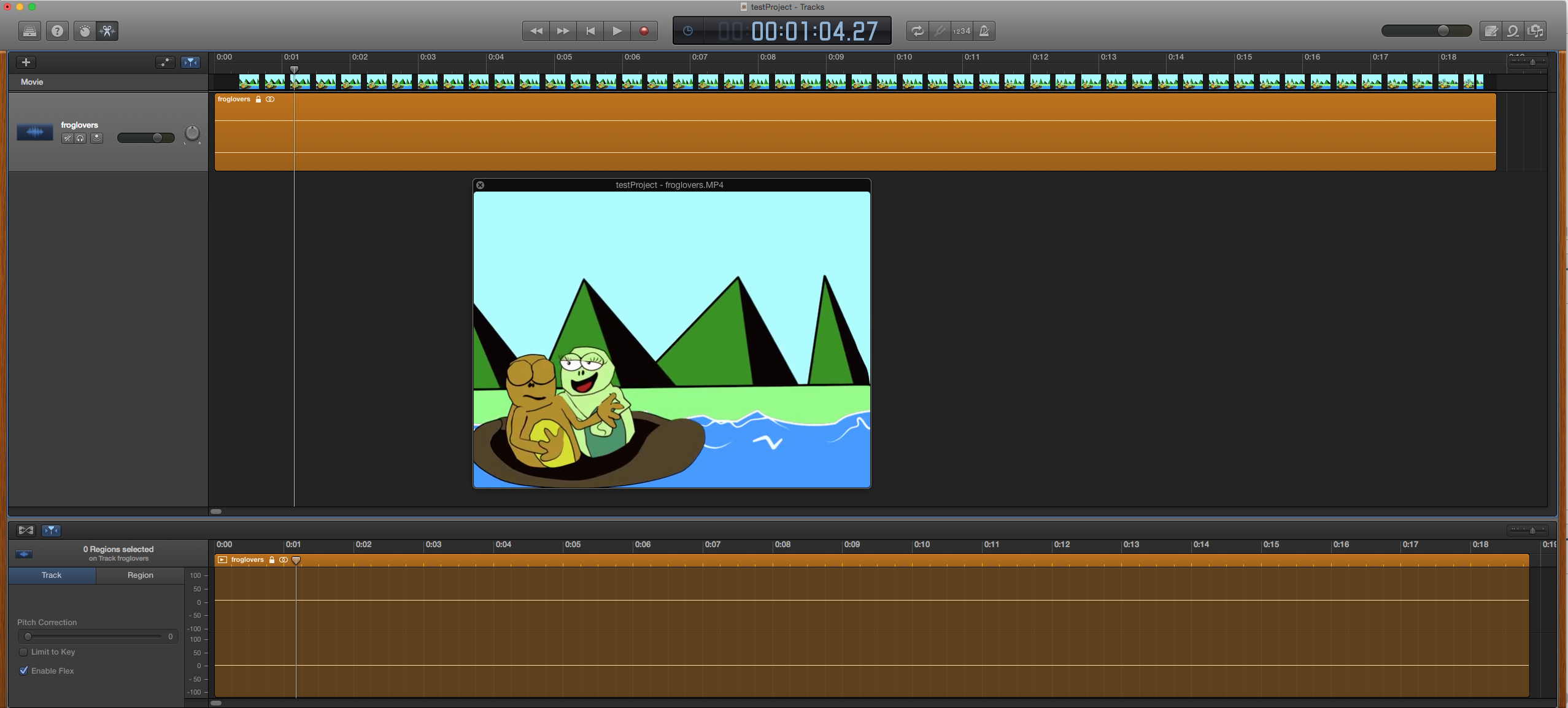The width and height of the screenshot is (1568, 708).
Task: Open the LCD display mode selector
Action: click(x=688, y=31)
